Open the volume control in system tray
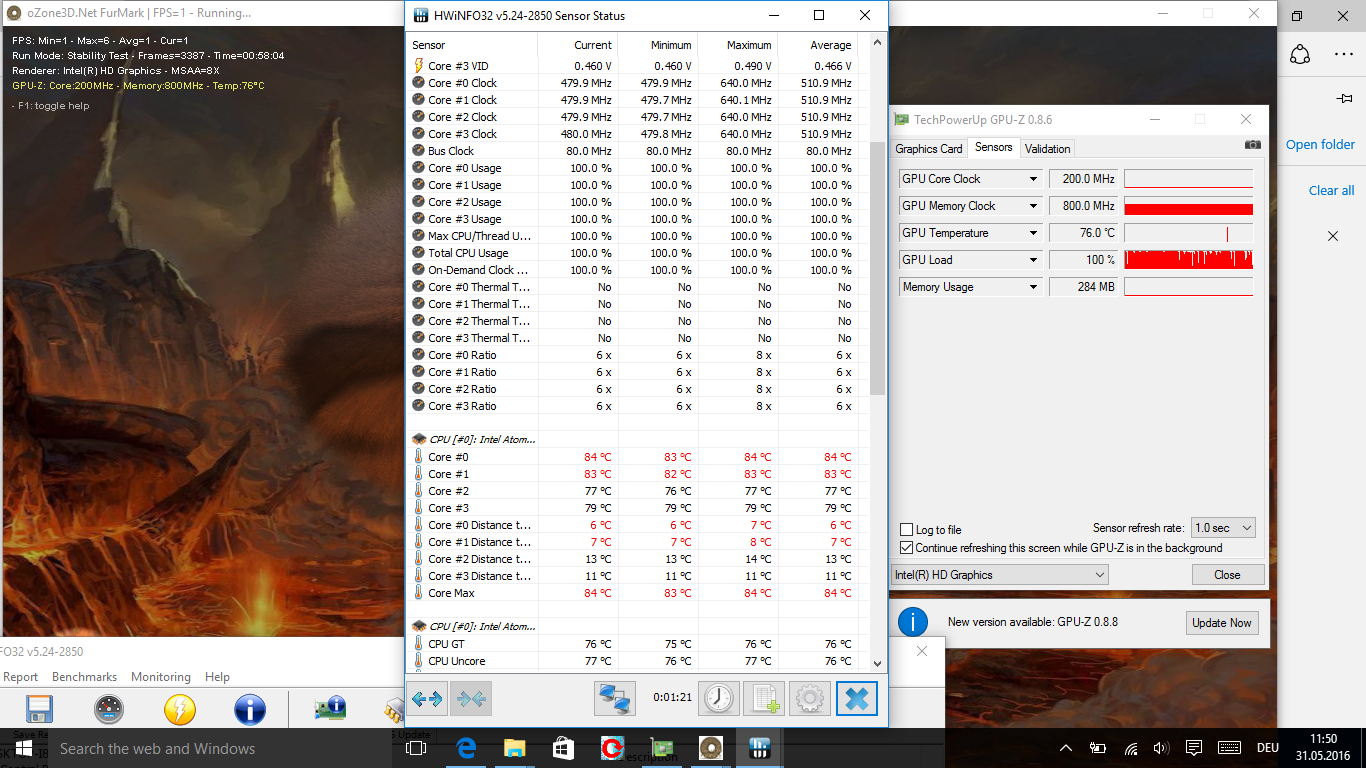This screenshot has height=768, width=1366. [1161, 748]
